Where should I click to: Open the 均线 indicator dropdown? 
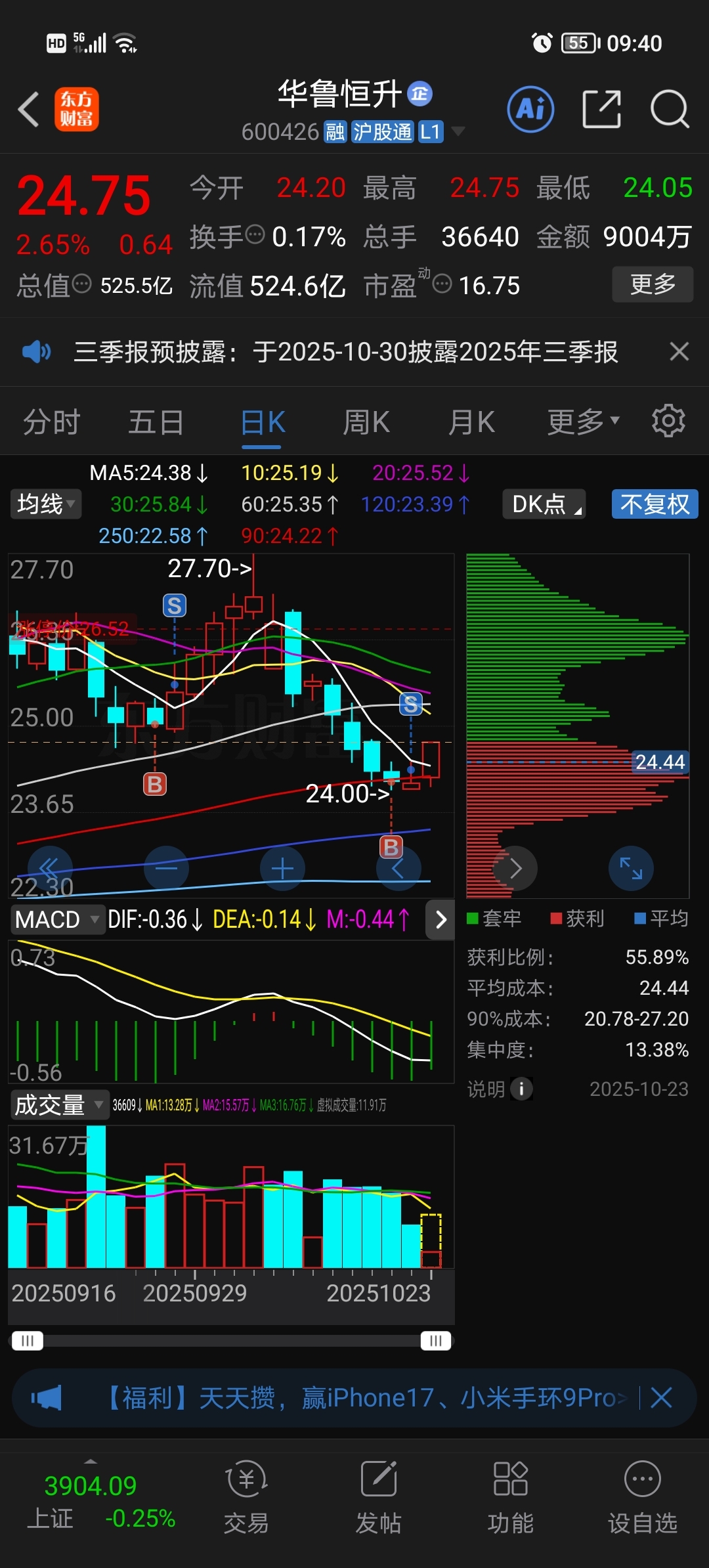[x=46, y=504]
